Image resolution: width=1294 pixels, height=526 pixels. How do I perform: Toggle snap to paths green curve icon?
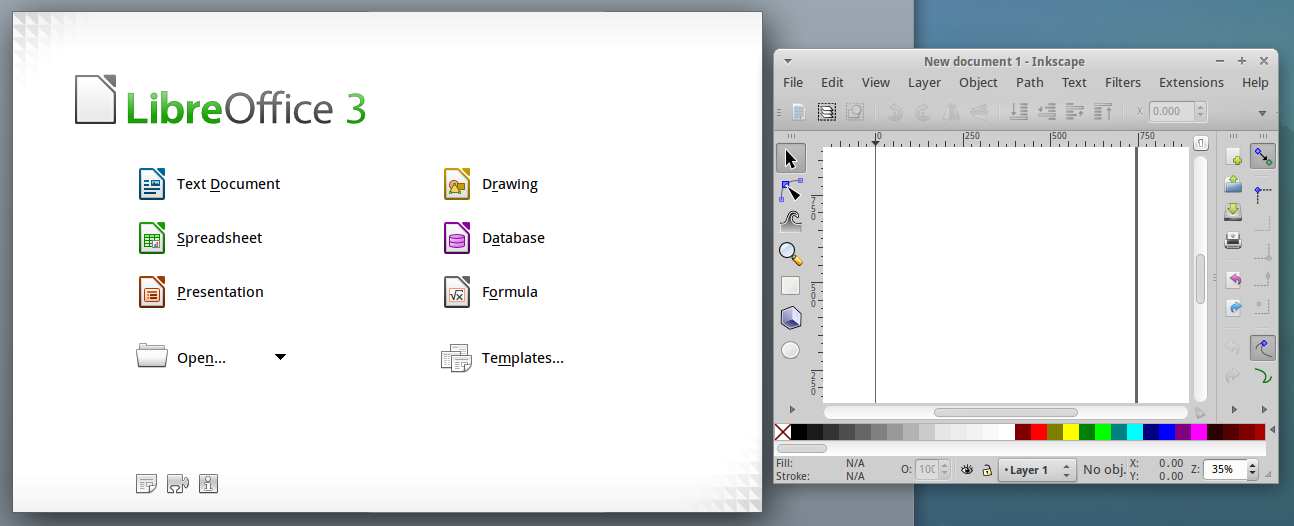point(1263,376)
